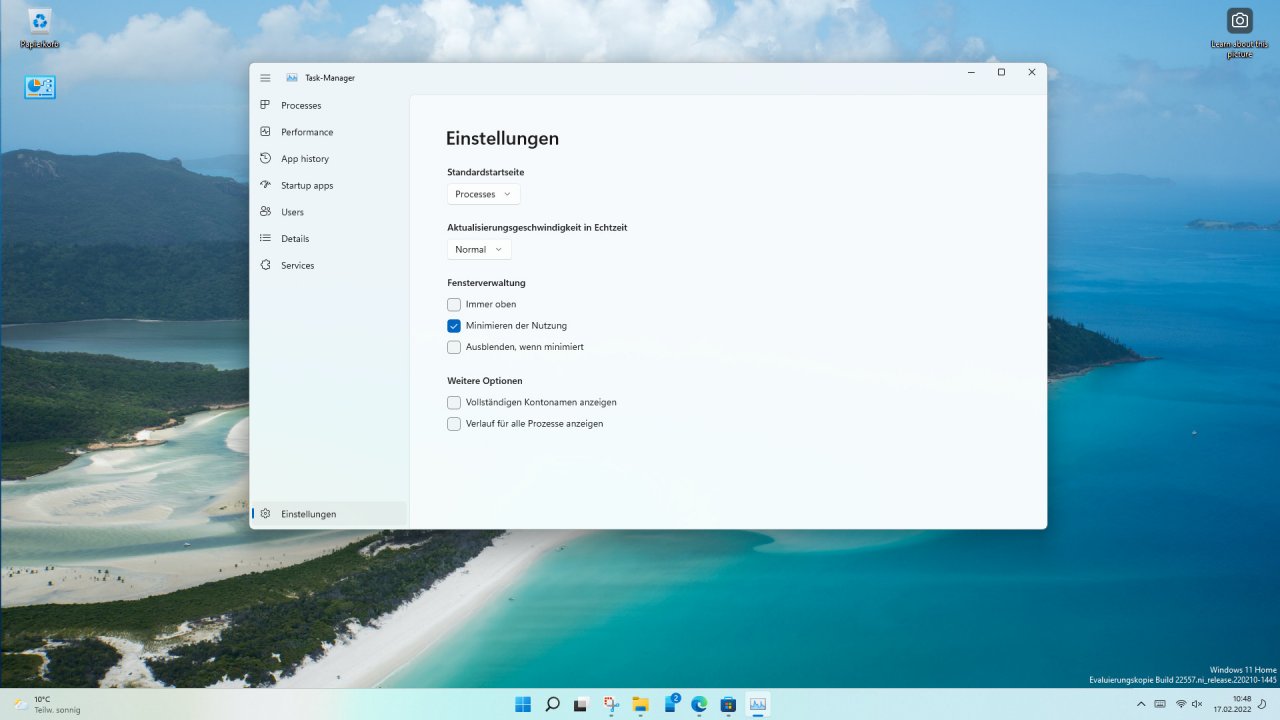Open the Standardstartseite Processes dropdown
Screen dimensions: 1280x720
tap(483, 194)
